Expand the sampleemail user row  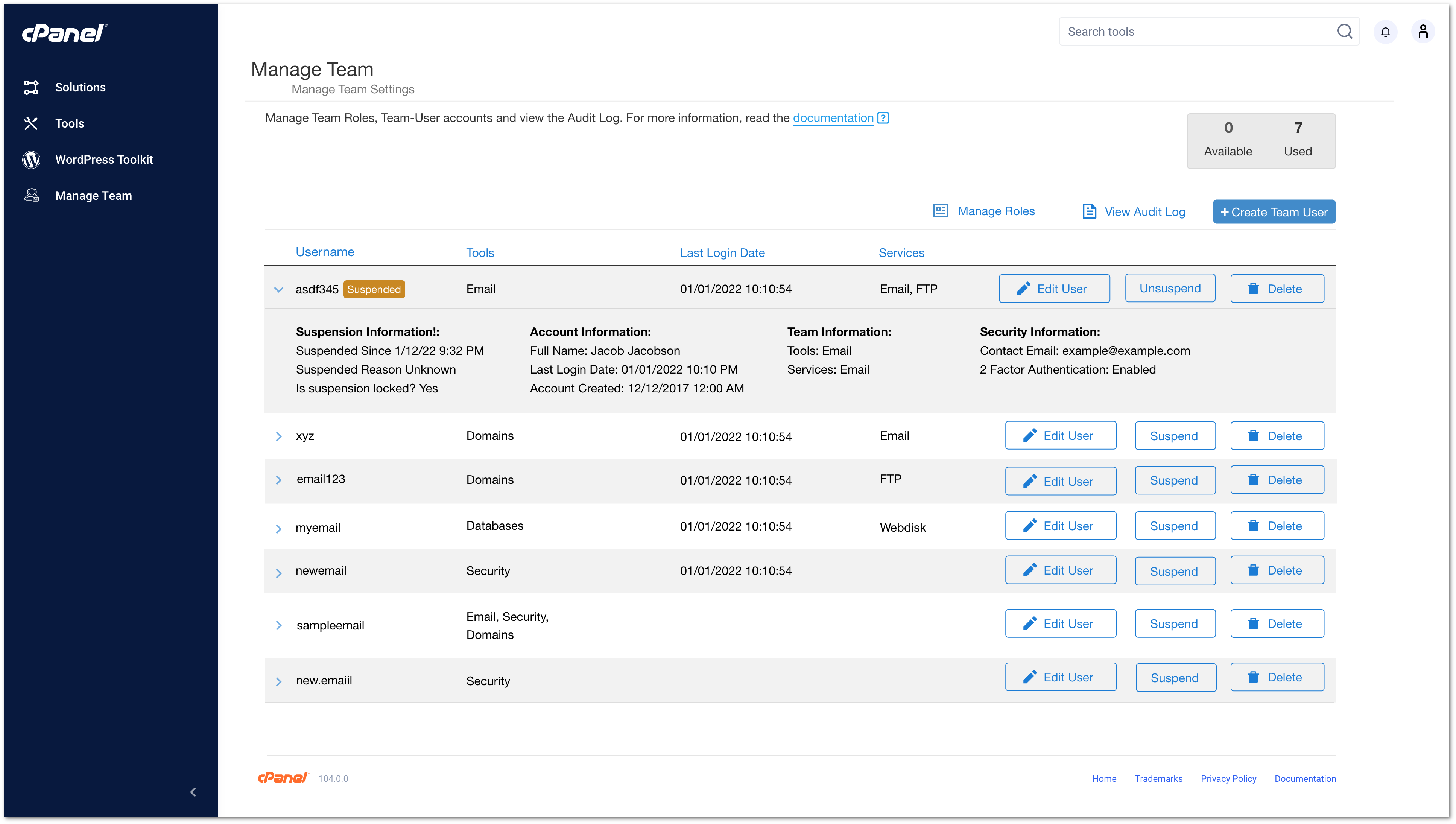coord(278,625)
